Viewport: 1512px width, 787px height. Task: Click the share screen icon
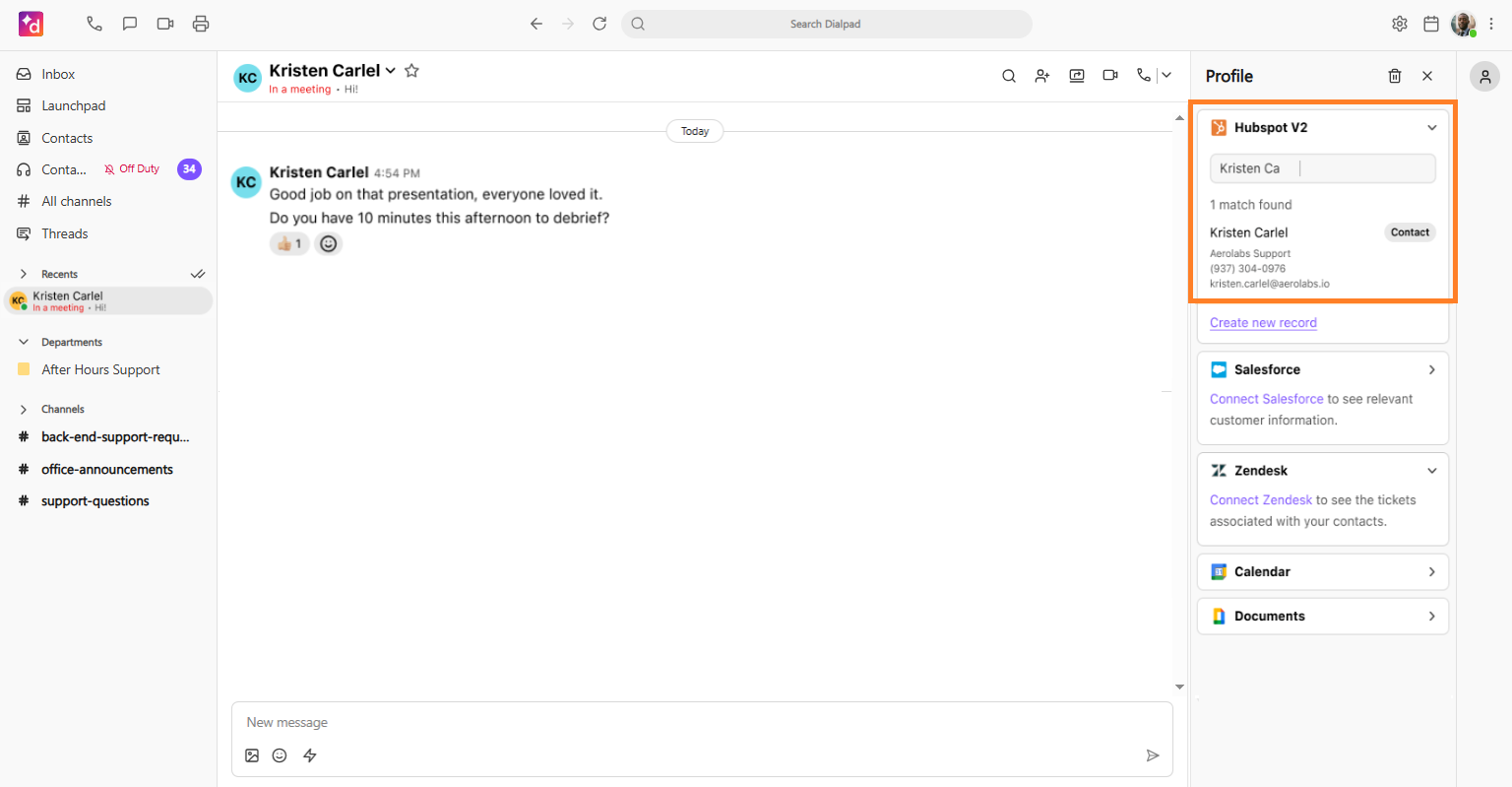(1077, 76)
